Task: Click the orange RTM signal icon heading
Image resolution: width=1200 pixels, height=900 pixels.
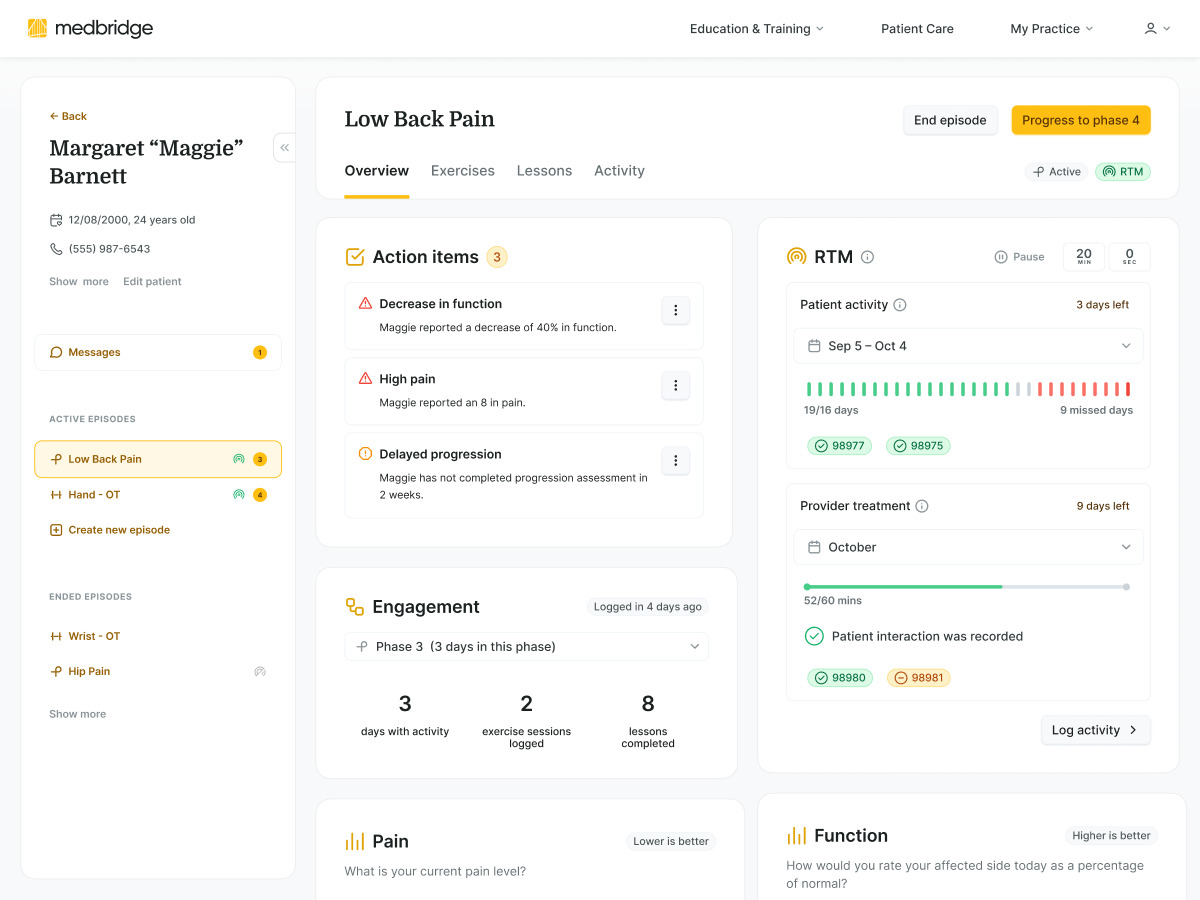Action: [x=797, y=257]
